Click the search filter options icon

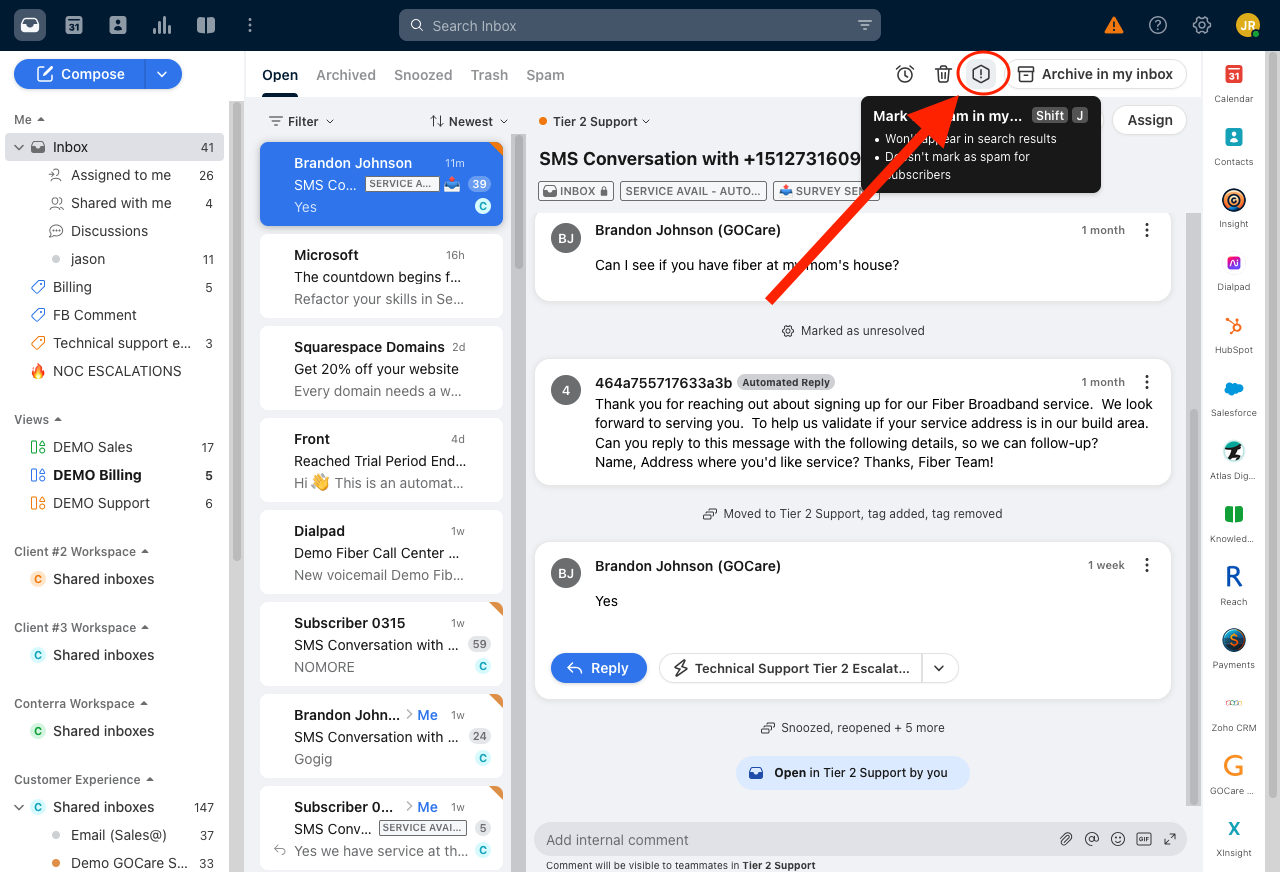865,26
